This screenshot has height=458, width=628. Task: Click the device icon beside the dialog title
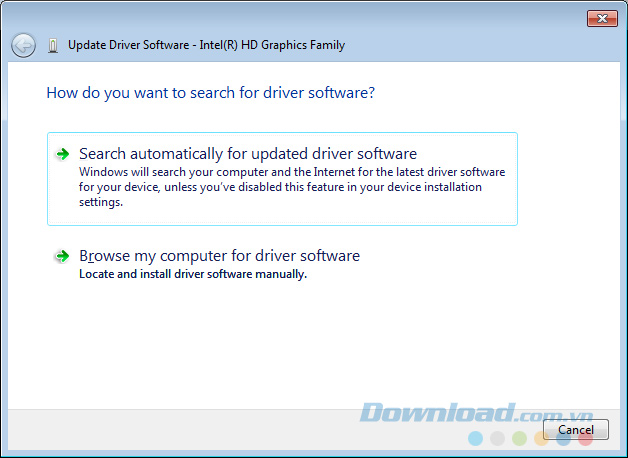[x=53, y=46]
